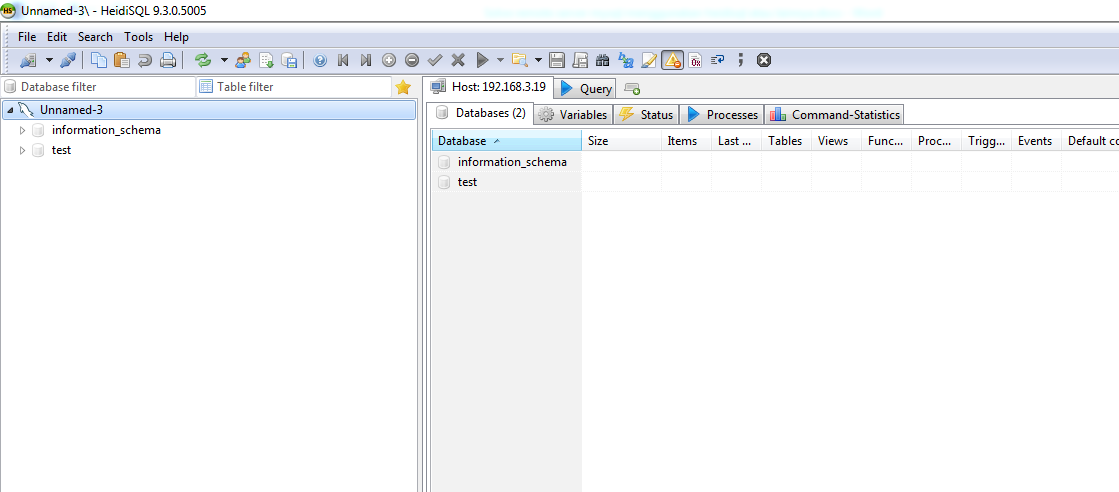Go to first row icon
Viewport: 1119px width, 492px height.
coord(343,61)
